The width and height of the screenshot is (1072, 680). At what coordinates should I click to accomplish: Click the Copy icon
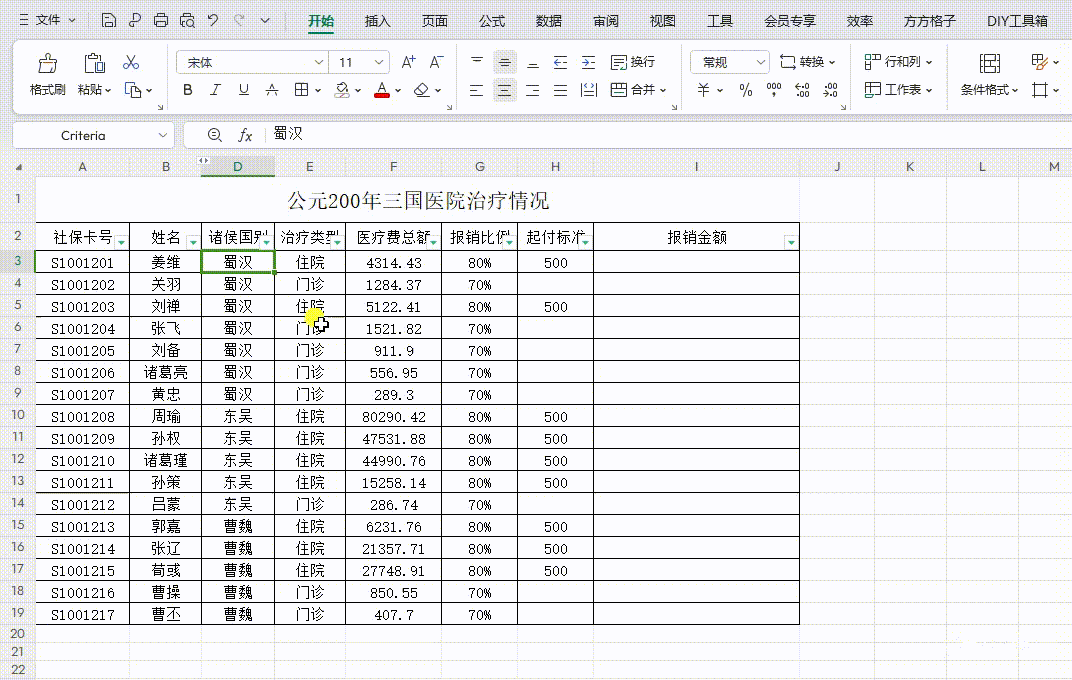tap(133, 90)
